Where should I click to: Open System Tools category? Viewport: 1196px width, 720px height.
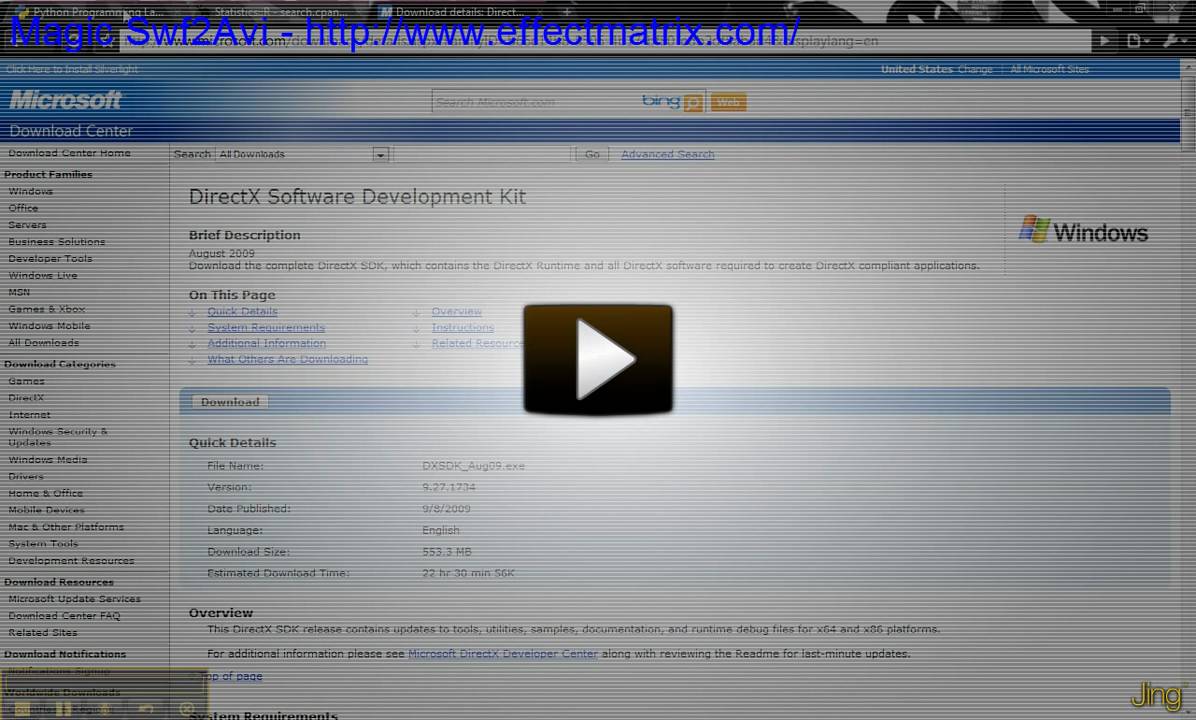click(43, 544)
